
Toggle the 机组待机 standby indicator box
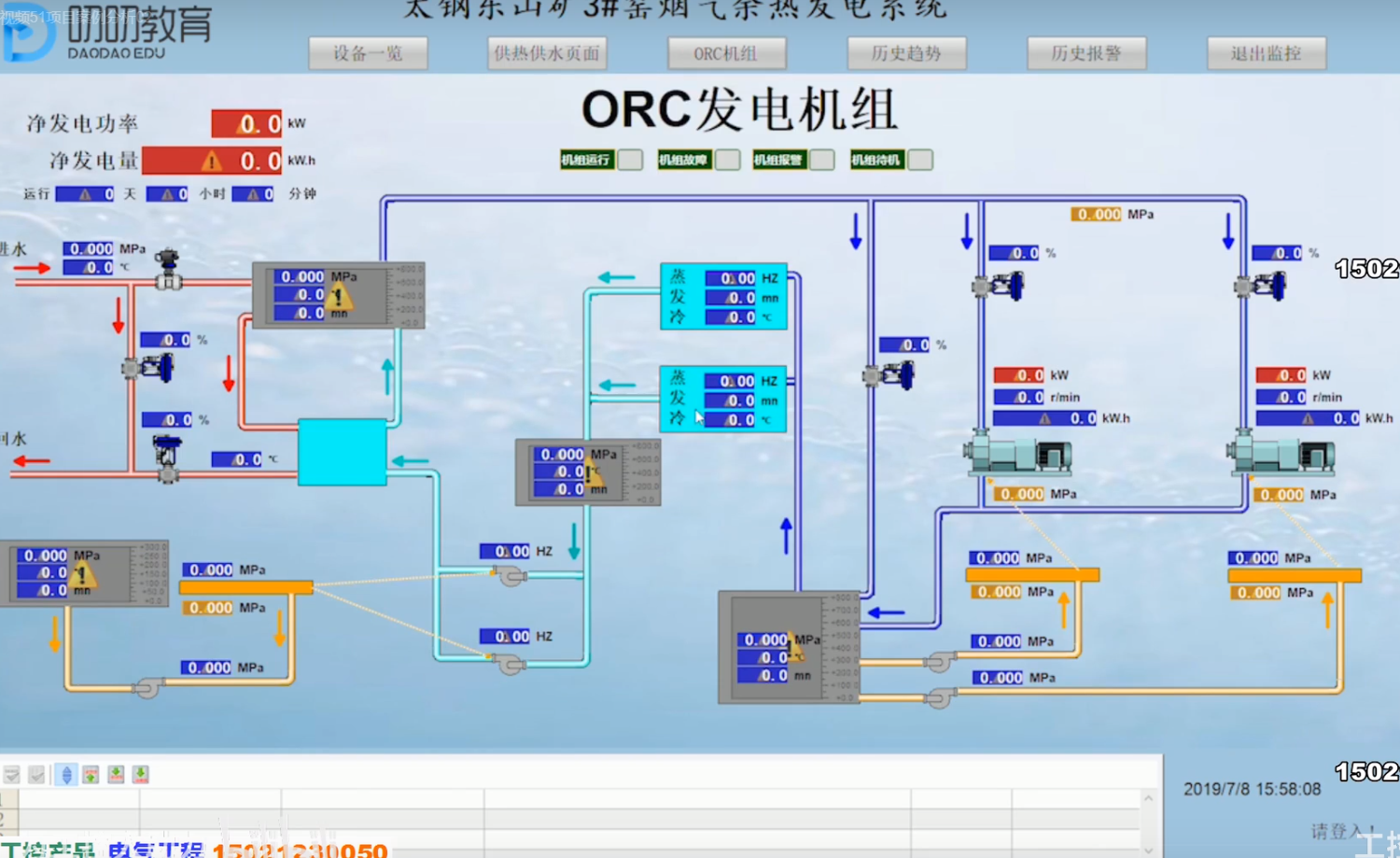click(x=920, y=160)
